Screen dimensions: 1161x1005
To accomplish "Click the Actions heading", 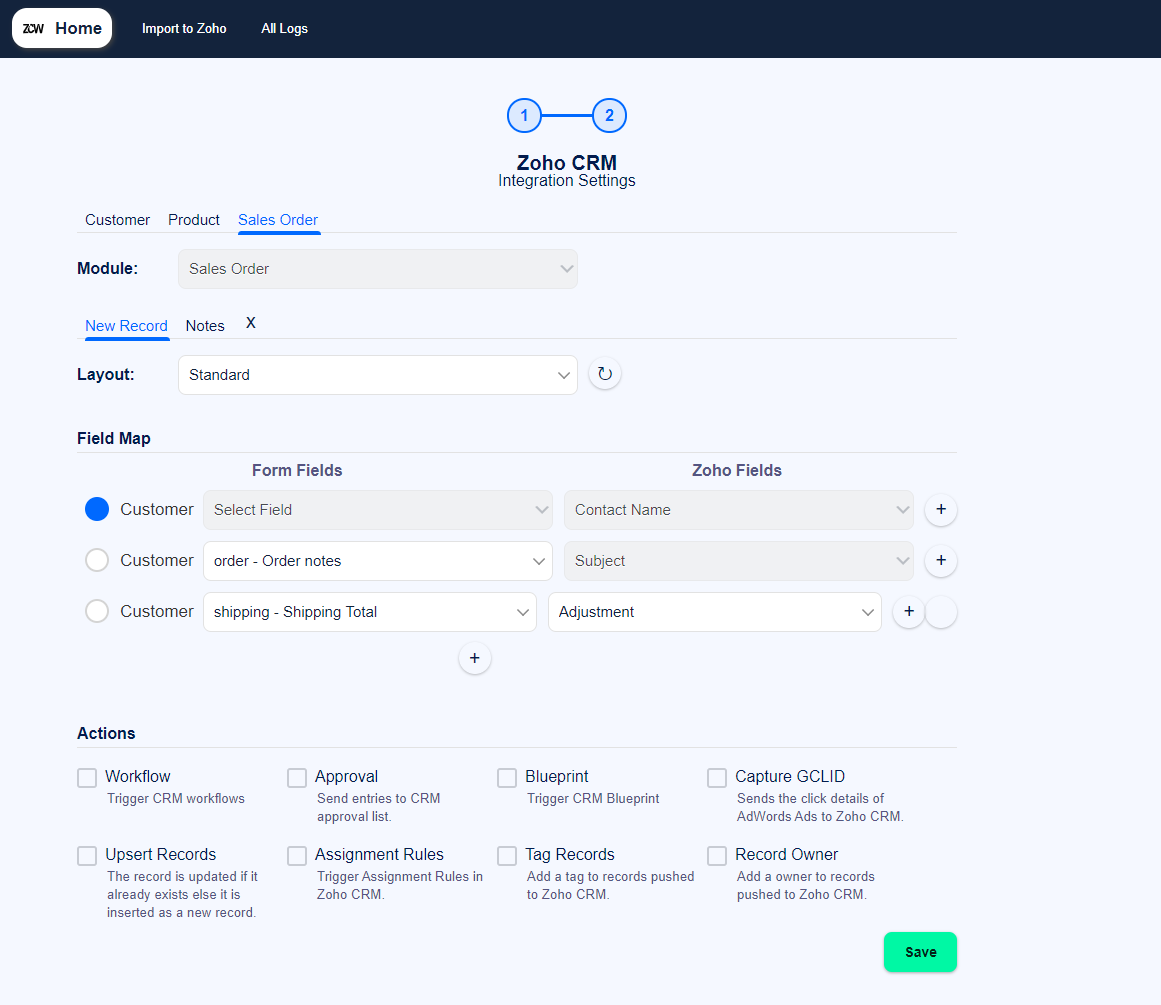I will click(x=107, y=733).
